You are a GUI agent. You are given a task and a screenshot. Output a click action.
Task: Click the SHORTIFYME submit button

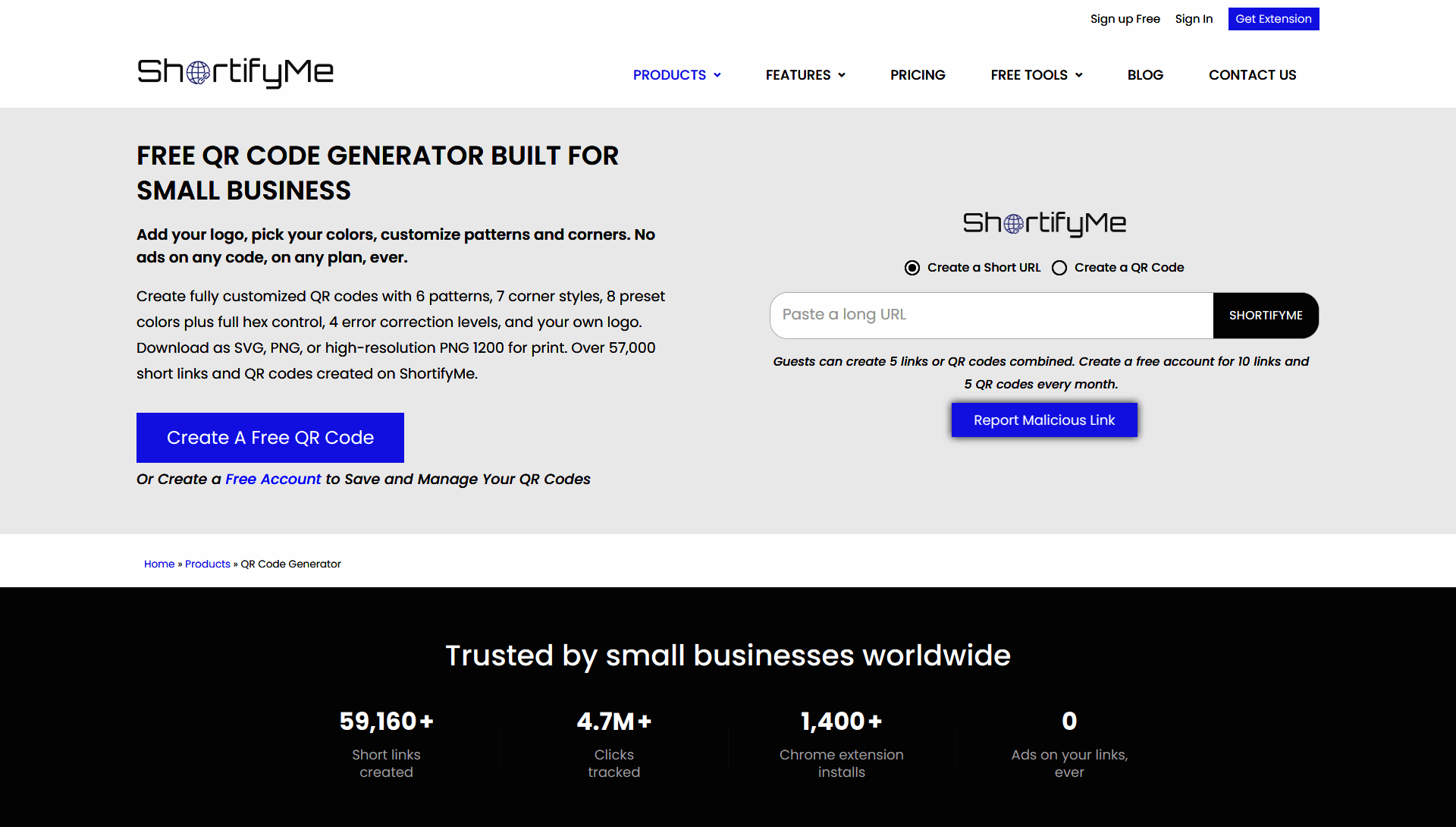[x=1266, y=316]
